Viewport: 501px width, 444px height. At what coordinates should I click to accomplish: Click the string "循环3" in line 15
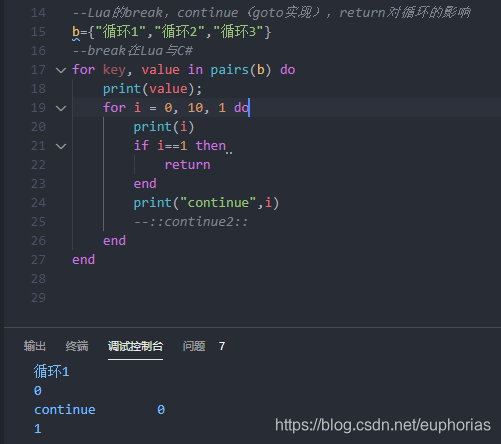click(239, 32)
